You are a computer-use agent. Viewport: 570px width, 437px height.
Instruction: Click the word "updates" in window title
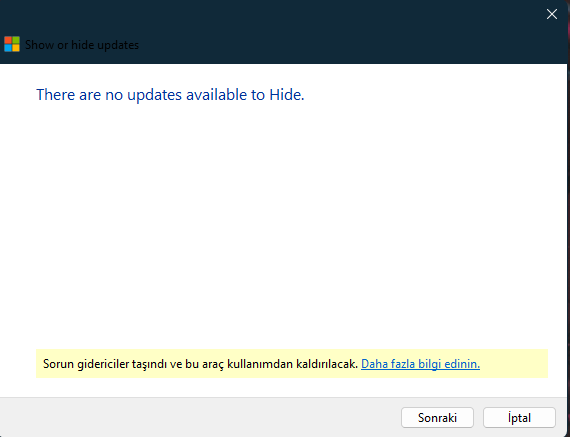(118, 45)
